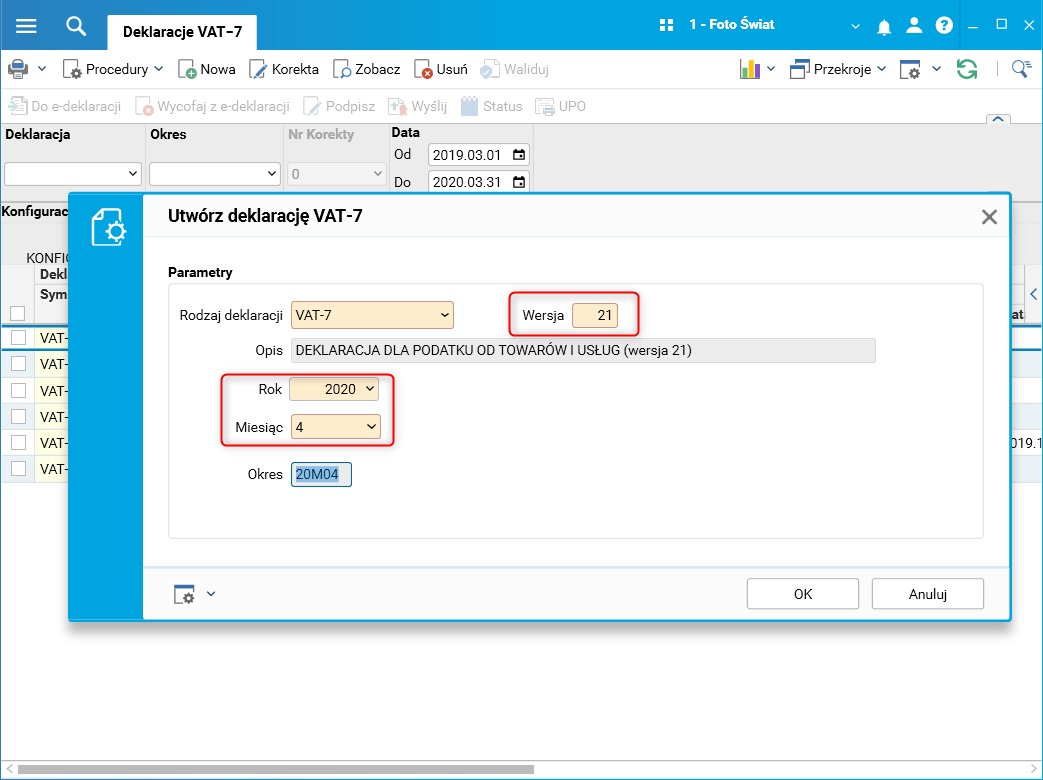Open the Rok year dropdown
Screen dimensions: 1043x780
pyautogui.click(x=334, y=389)
